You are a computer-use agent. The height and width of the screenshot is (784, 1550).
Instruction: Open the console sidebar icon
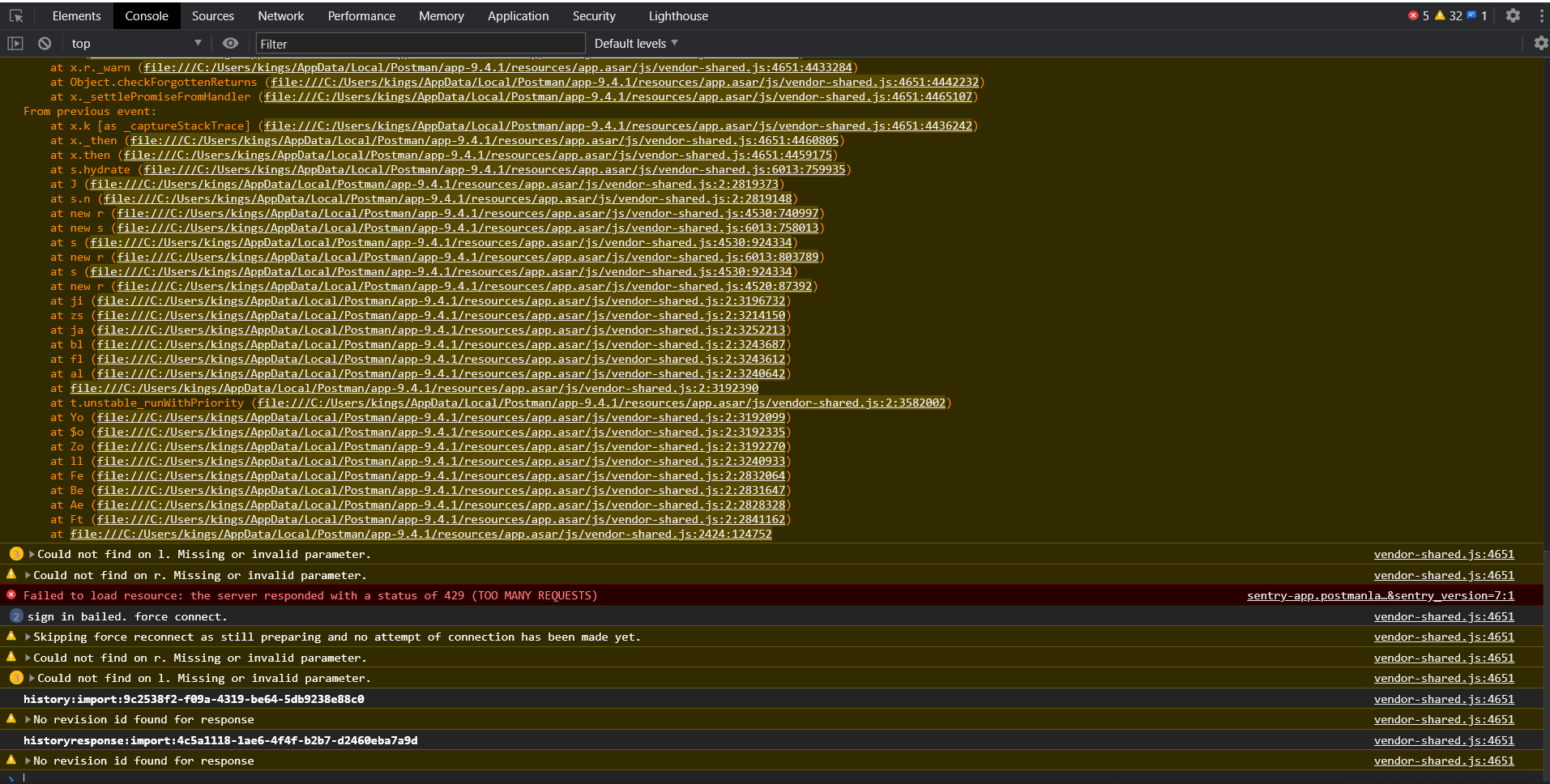pyautogui.click(x=16, y=43)
